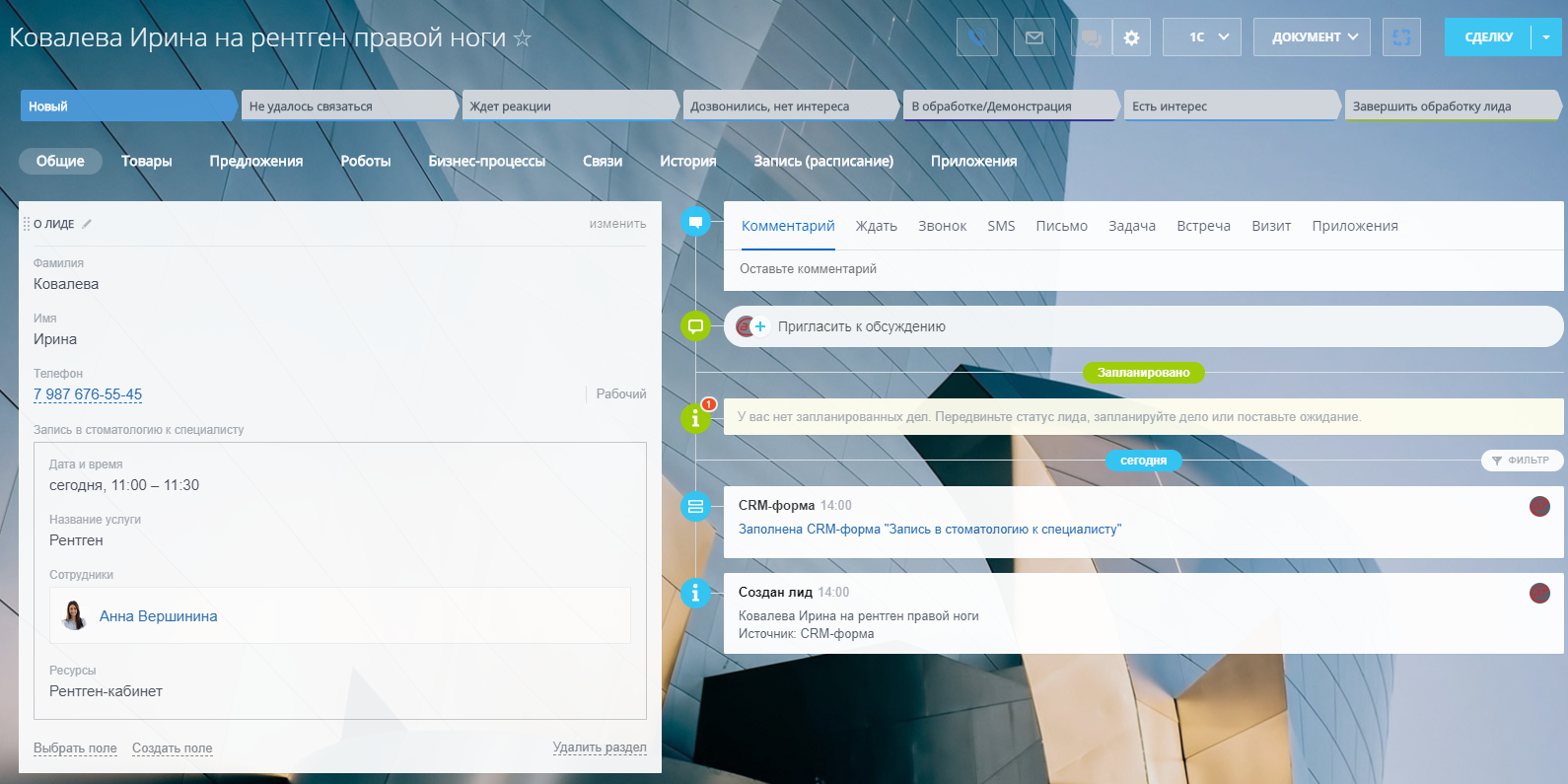Screen dimensions: 1568x784
Task: Click the blue info icon beside Создан лид
Action: pos(695,593)
